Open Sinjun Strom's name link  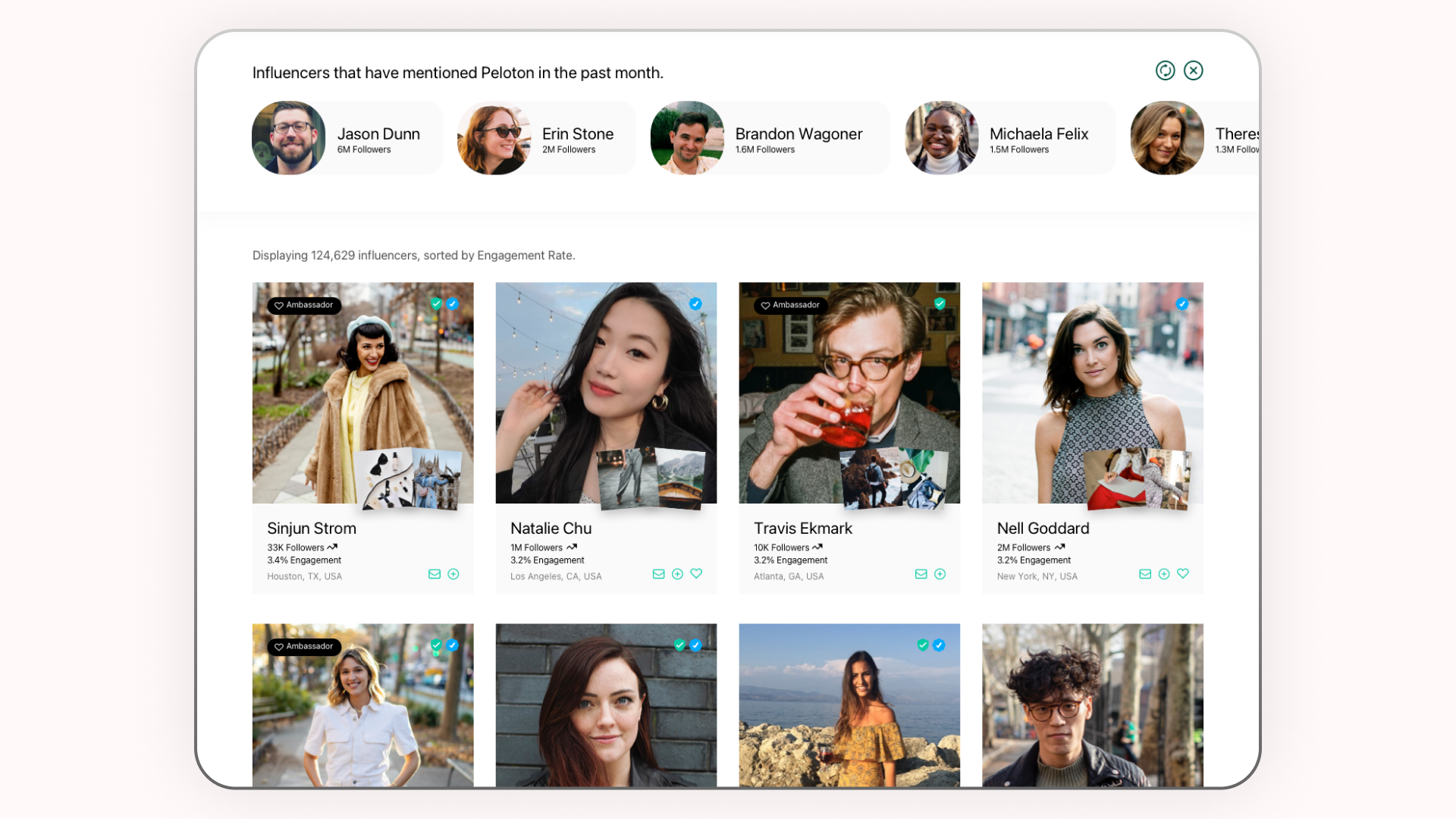(x=312, y=529)
